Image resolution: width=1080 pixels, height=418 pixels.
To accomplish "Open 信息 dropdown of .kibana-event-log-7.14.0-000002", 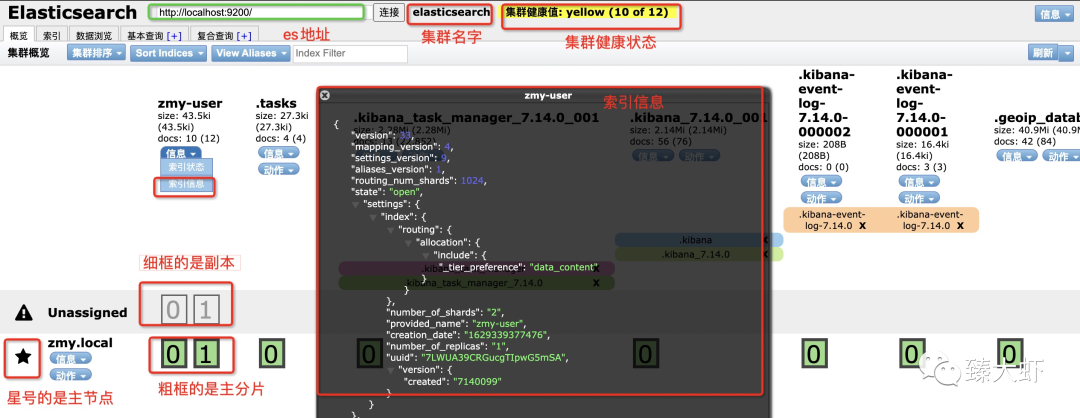I will 822,182.
